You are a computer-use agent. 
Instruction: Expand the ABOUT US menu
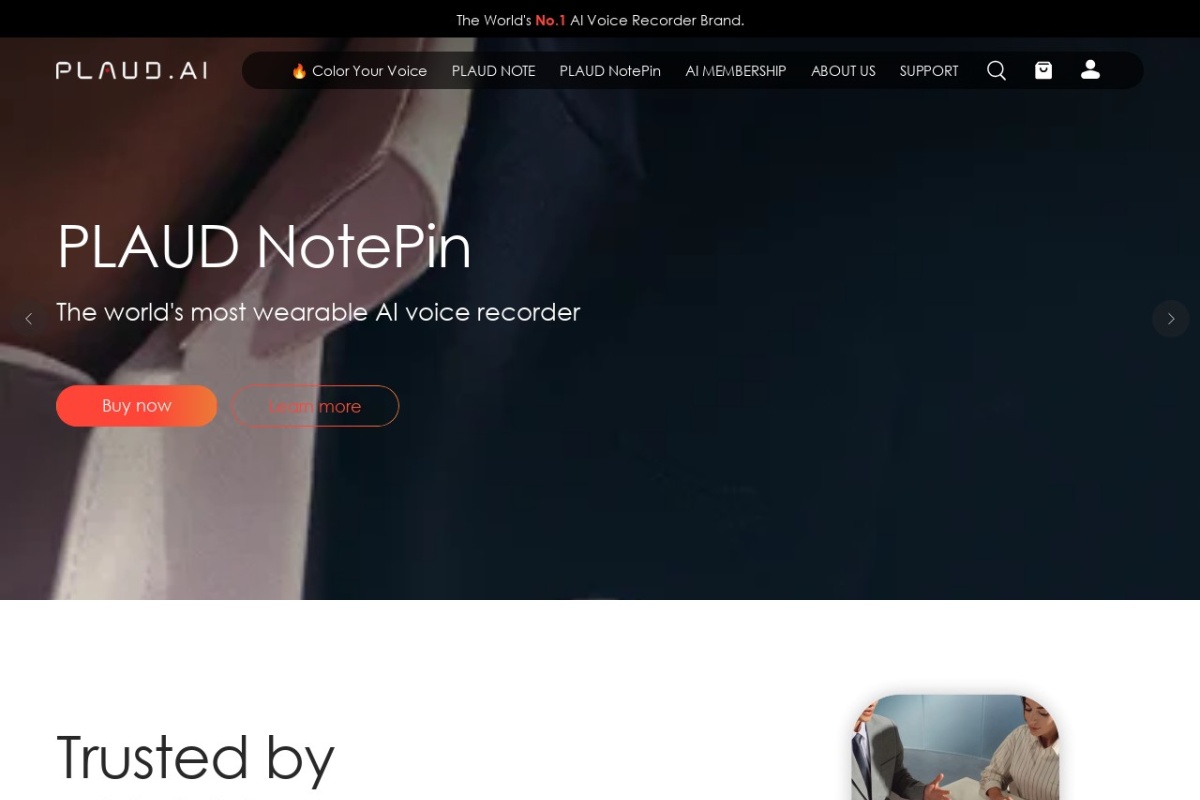pyautogui.click(x=843, y=71)
